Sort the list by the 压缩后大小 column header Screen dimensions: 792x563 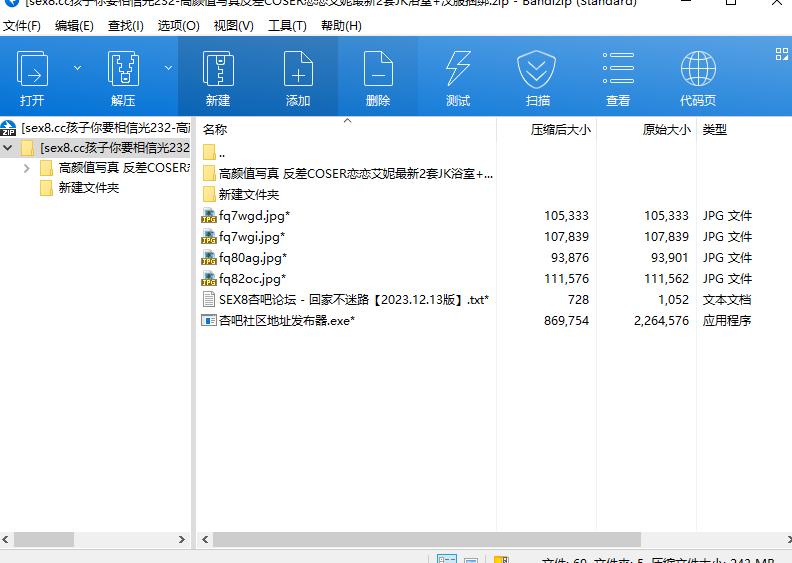(560, 130)
